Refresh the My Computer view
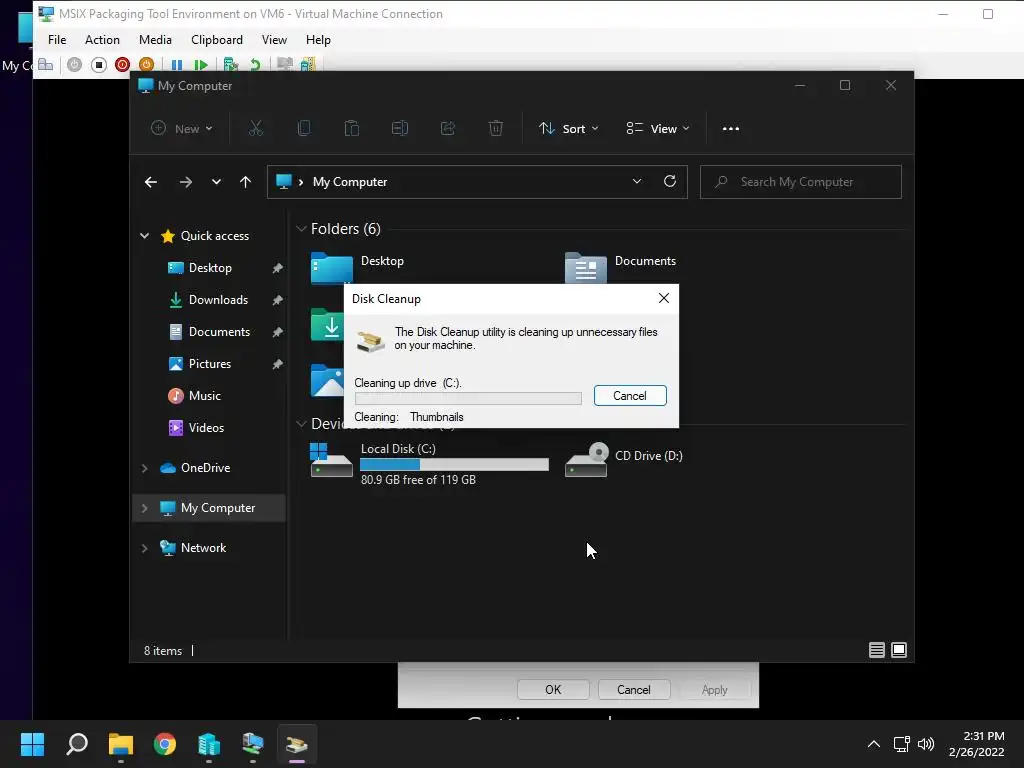The width and height of the screenshot is (1024, 768). click(670, 182)
